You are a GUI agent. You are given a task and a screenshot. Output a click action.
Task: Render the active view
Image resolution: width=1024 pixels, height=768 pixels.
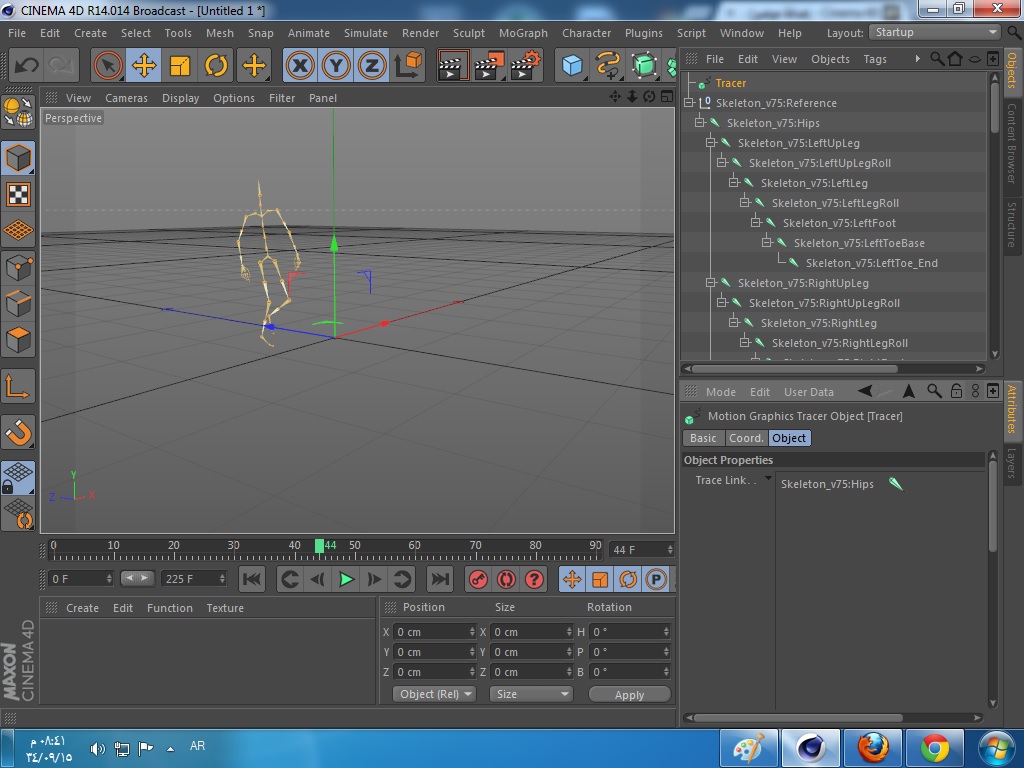click(452, 65)
